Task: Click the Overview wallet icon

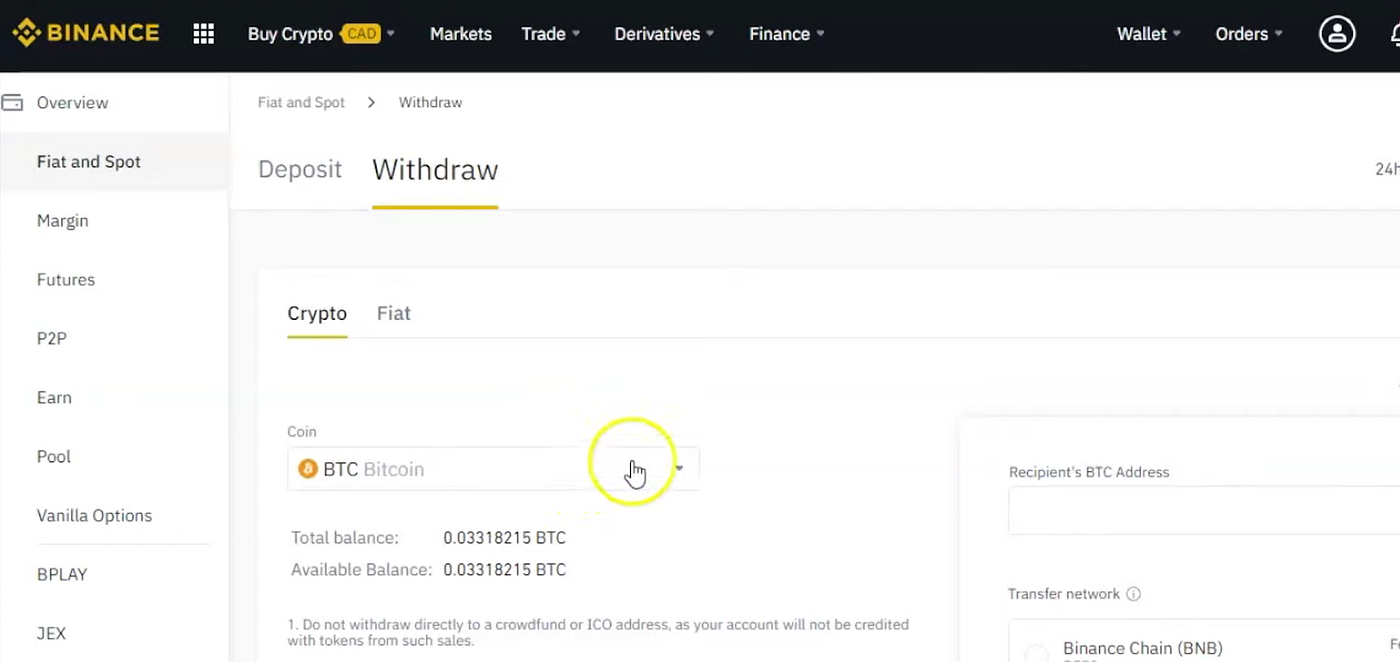Action: (x=13, y=102)
